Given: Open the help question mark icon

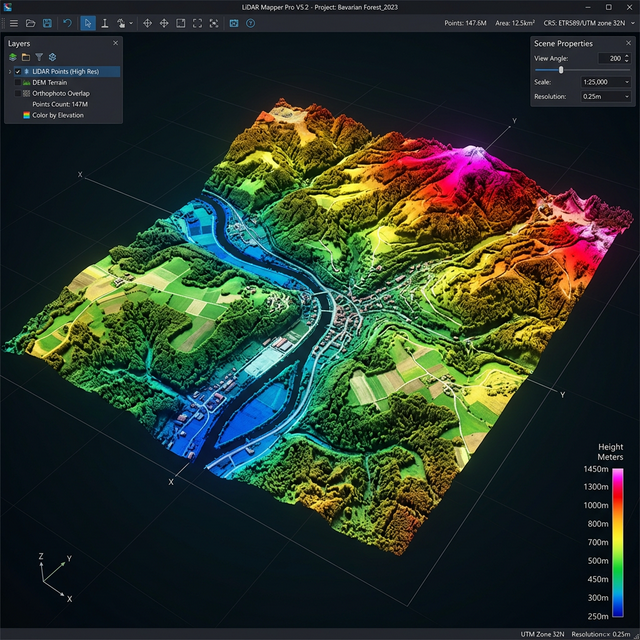Looking at the screenshot, I should click(x=250, y=22).
